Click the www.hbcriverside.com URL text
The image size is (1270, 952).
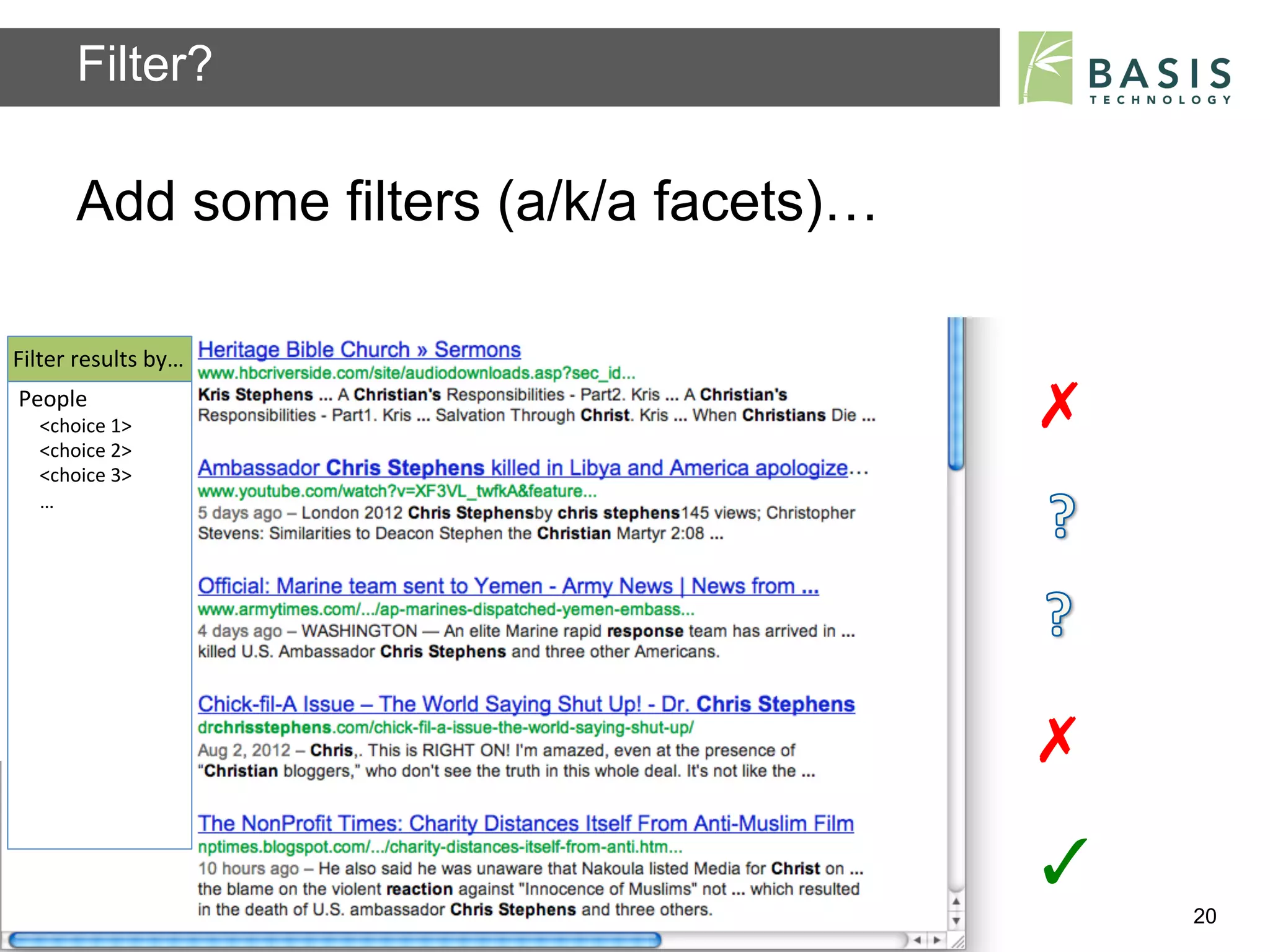[416, 373]
